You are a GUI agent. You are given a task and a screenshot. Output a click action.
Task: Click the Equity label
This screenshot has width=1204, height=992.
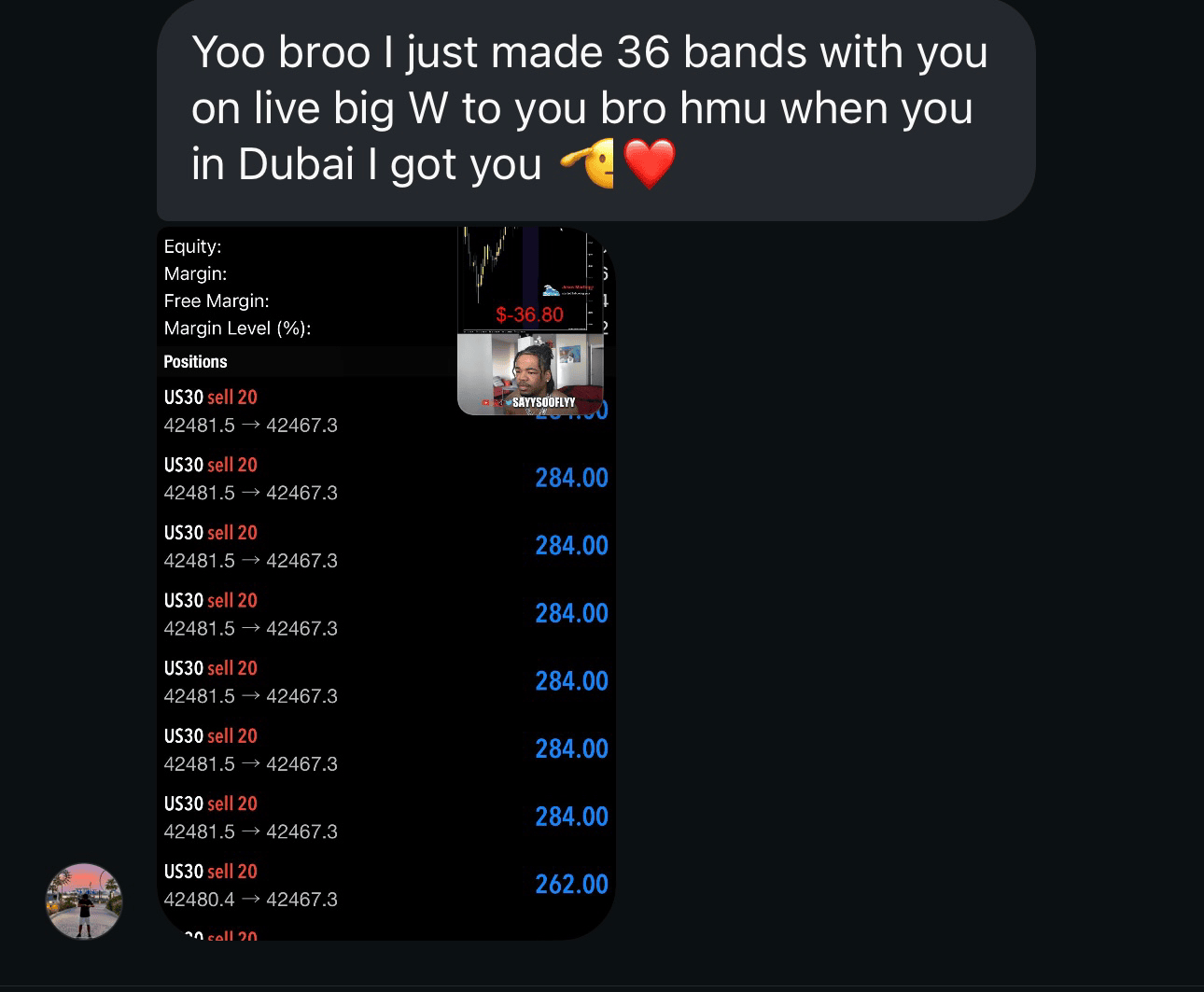192,246
